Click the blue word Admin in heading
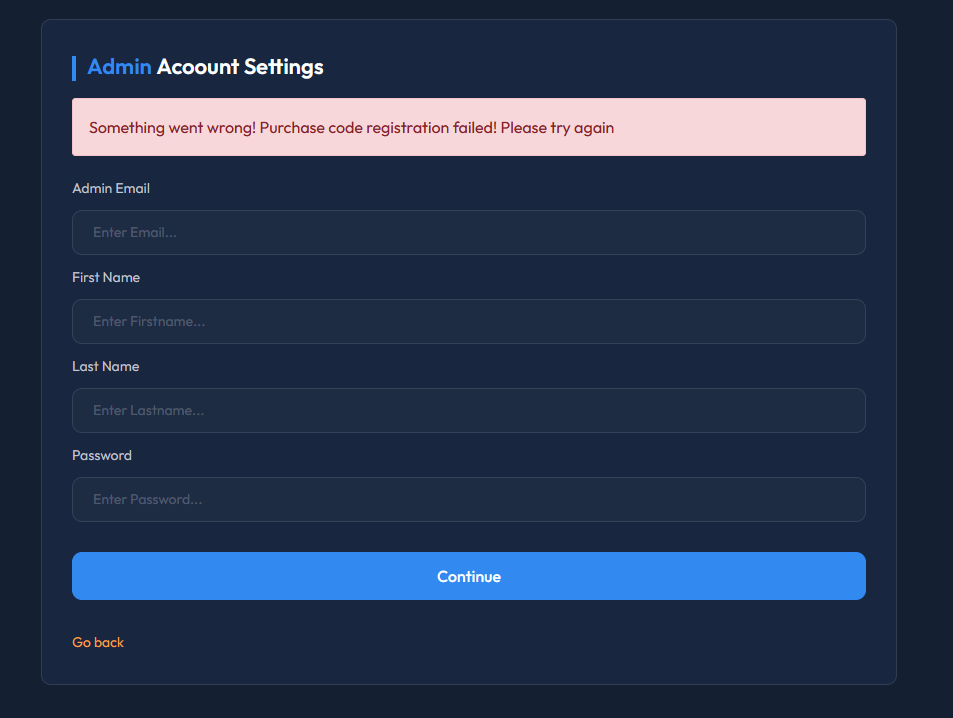This screenshot has height=718, width=953. tap(119, 67)
